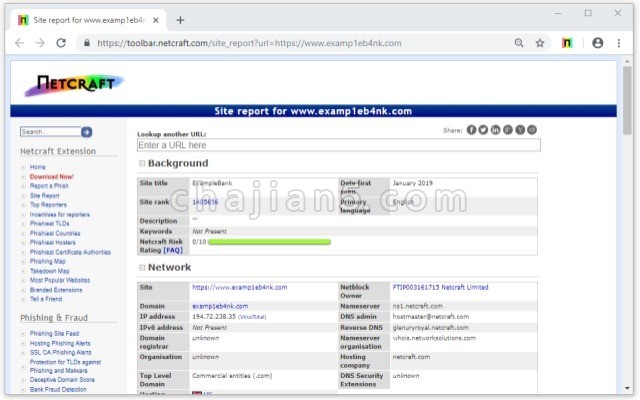Share report on Facebook

click(x=471, y=130)
